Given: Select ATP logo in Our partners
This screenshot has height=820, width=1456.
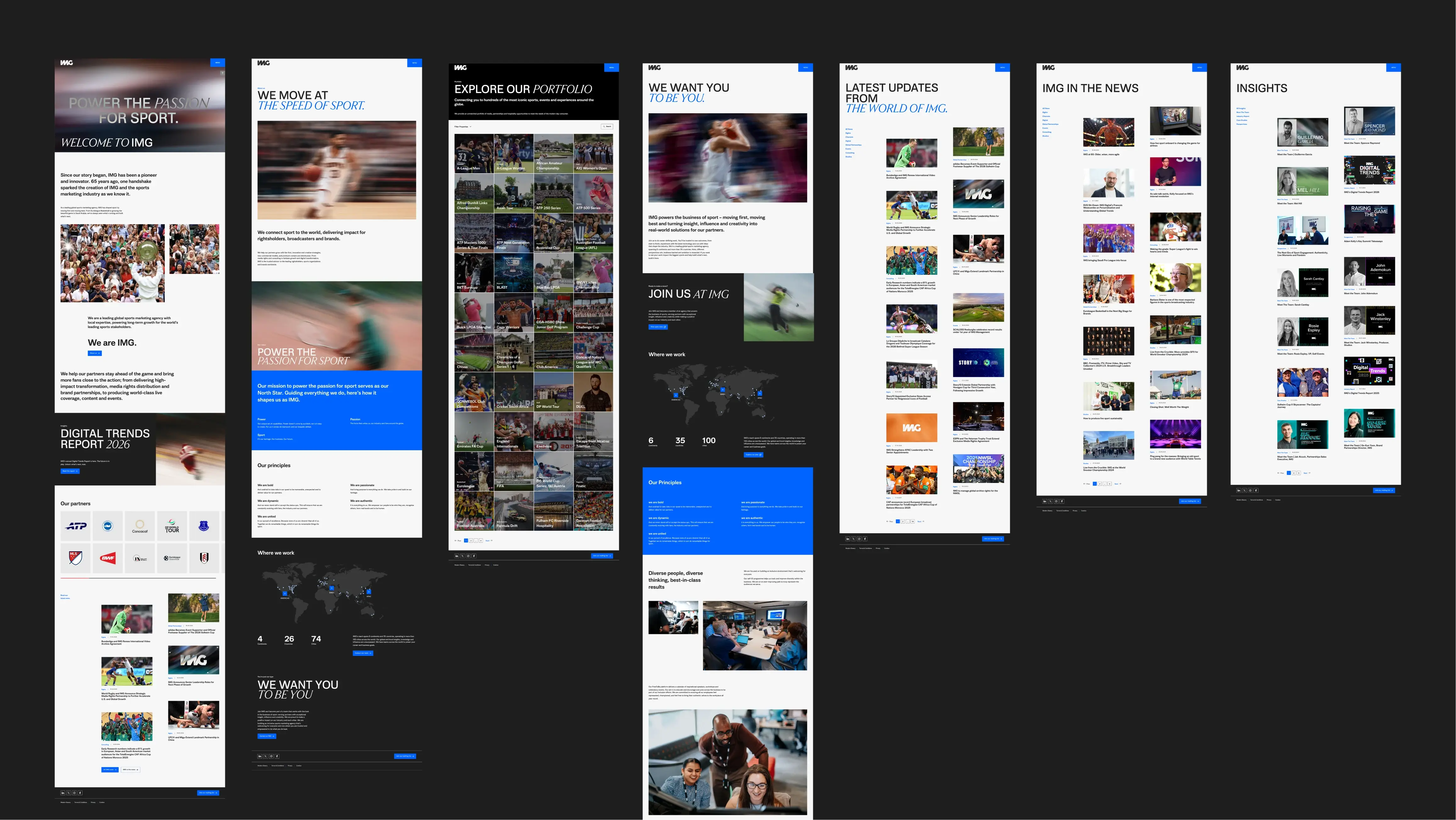Looking at the screenshot, I should pos(76,526).
